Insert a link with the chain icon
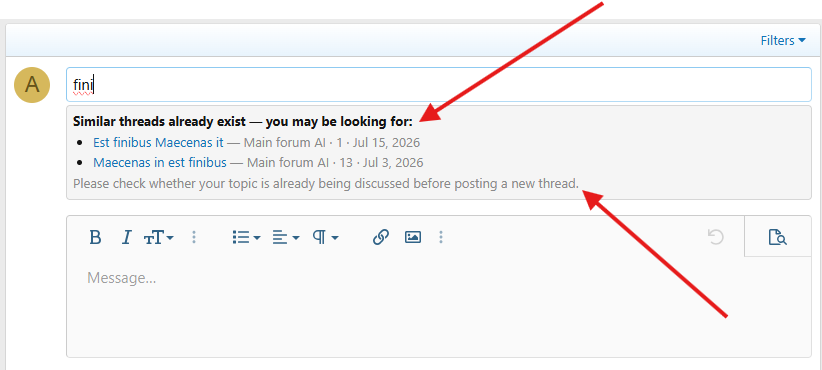Screen dimensions: 822x370 (381, 237)
